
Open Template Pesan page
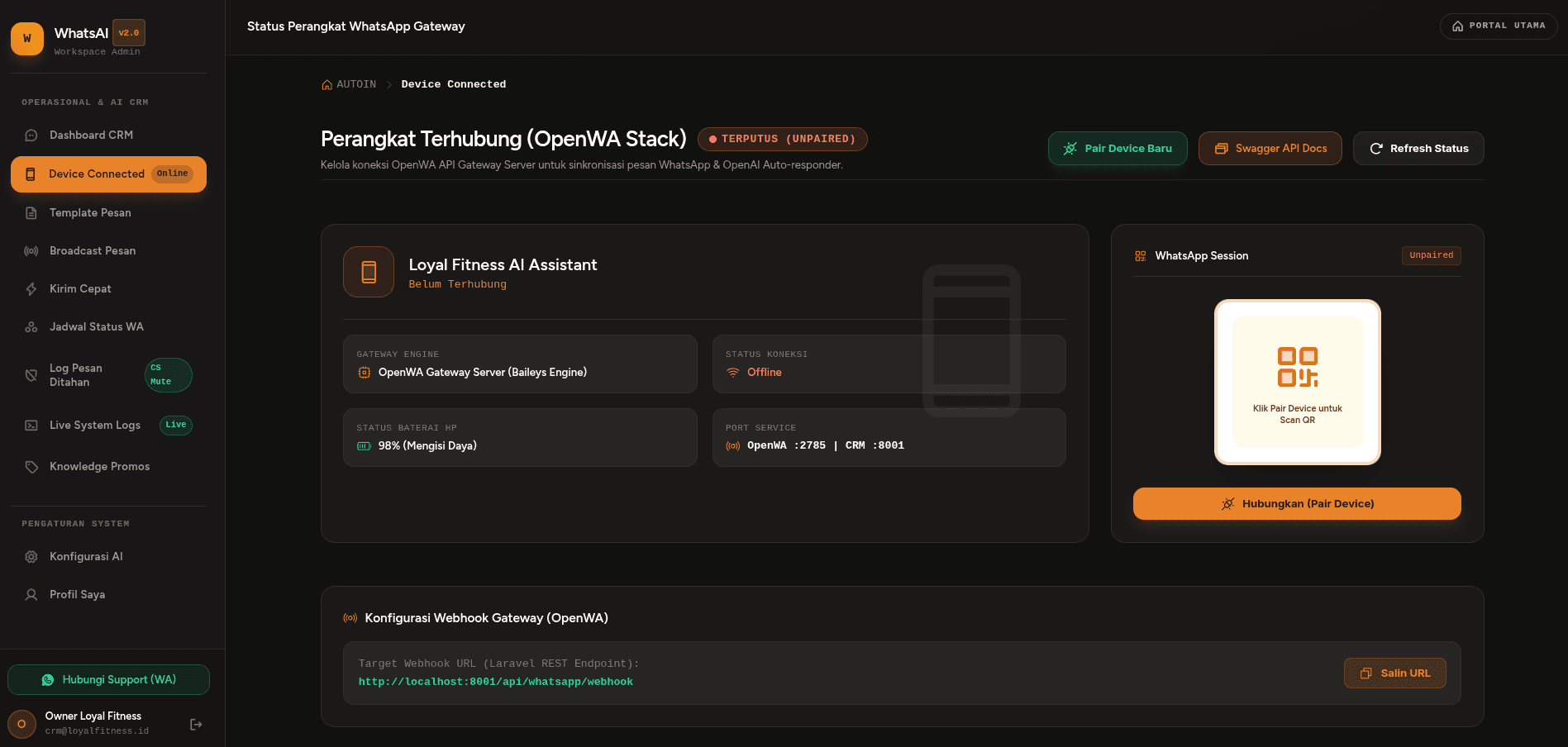[x=109, y=213]
